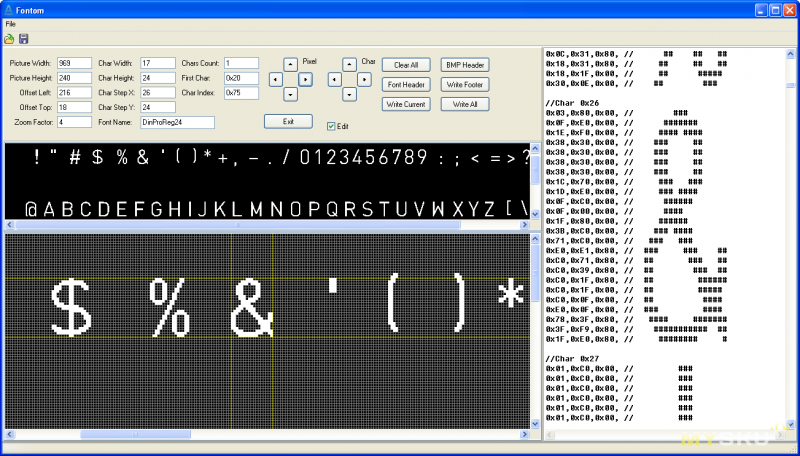Click the Write Current button
This screenshot has height=456, width=800.
click(x=406, y=104)
